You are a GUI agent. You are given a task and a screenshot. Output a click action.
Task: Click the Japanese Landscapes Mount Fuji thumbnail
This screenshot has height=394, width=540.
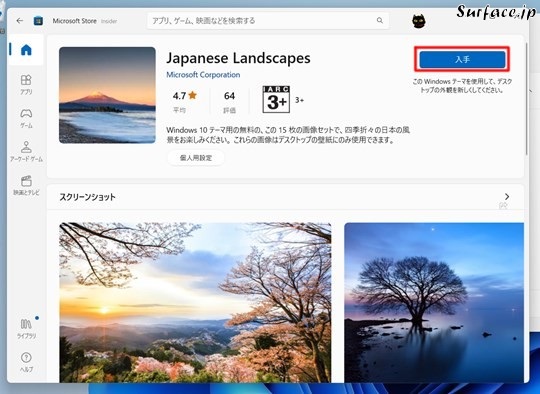pyautogui.click(x=107, y=95)
